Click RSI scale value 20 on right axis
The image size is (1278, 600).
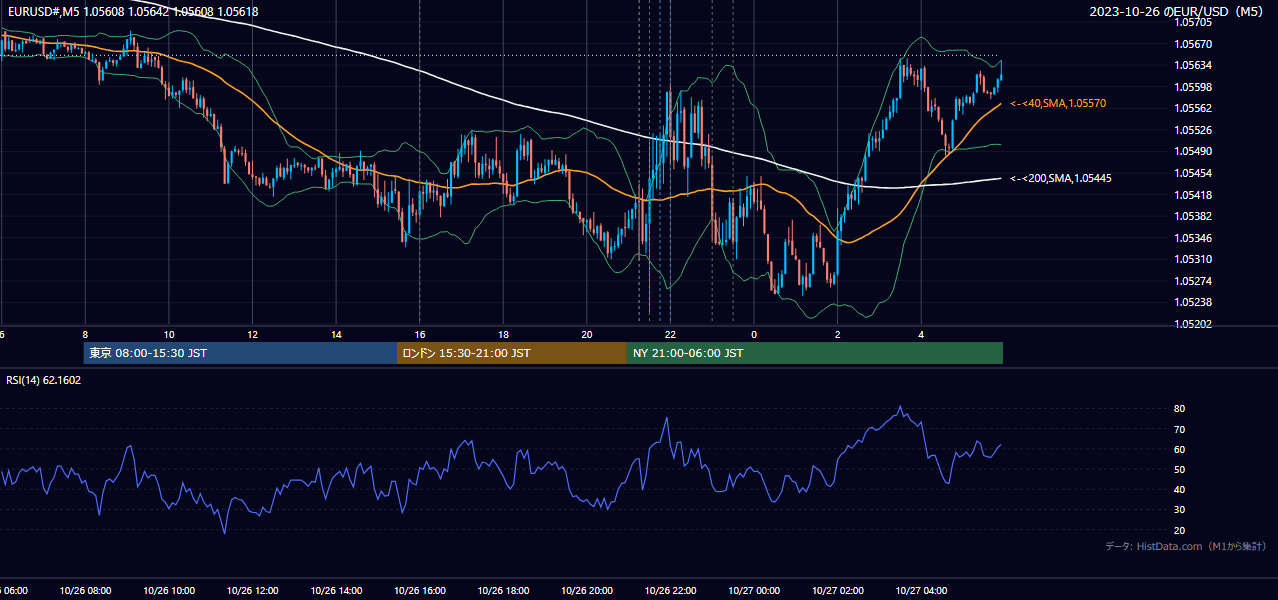1179,530
